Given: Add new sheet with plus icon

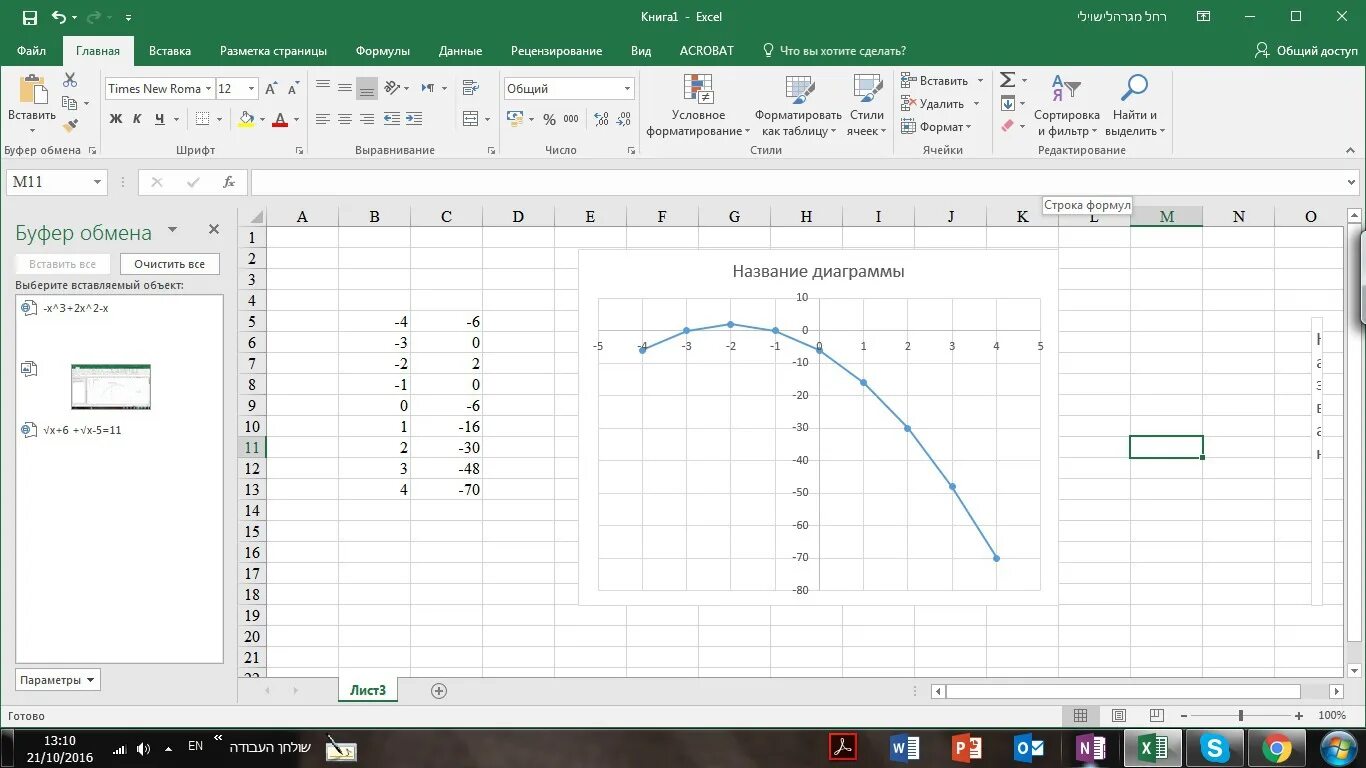Looking at the screenshot, I should [x=438, y=691].
